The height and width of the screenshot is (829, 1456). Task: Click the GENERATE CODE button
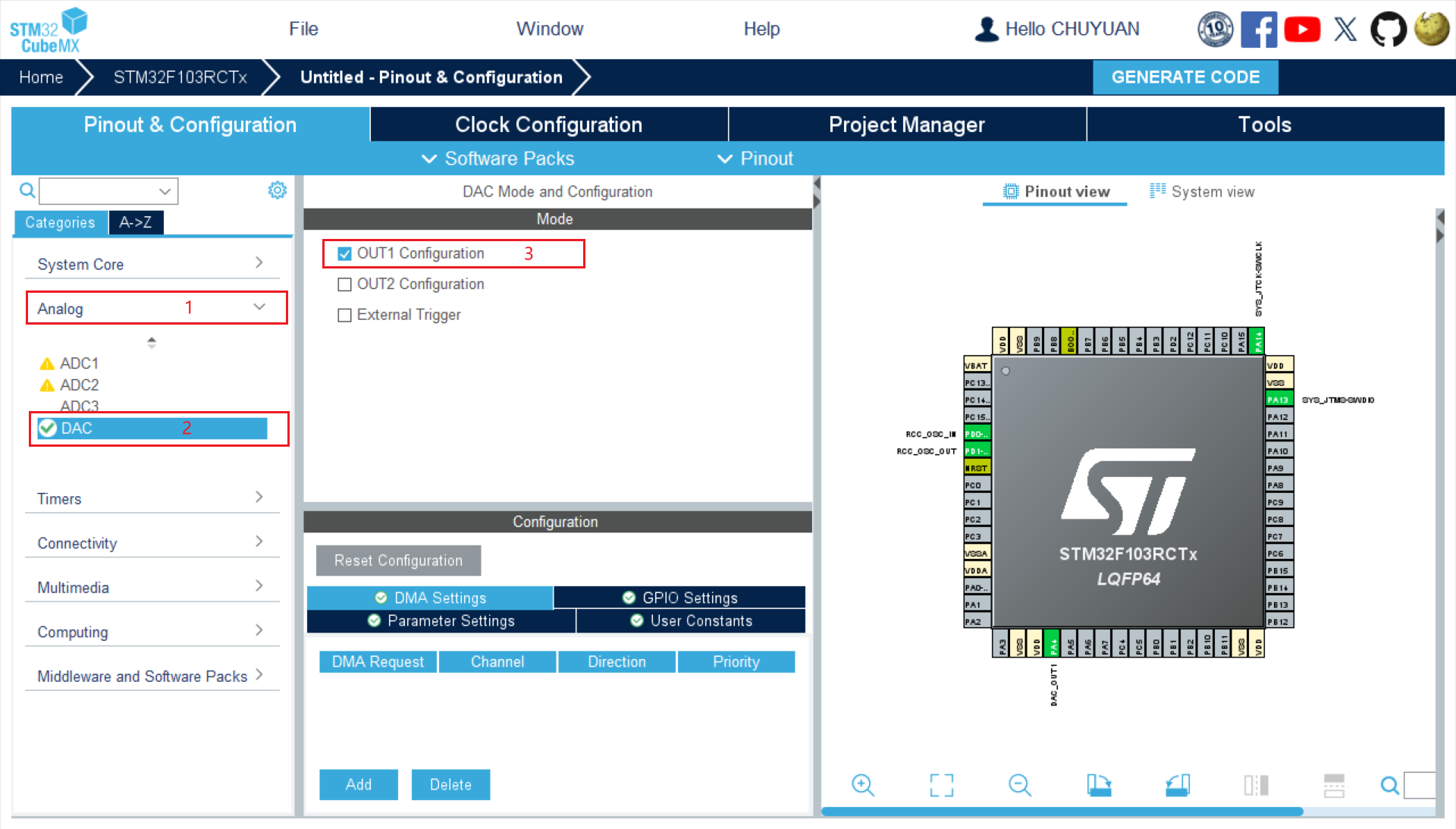pos(1185,77)
